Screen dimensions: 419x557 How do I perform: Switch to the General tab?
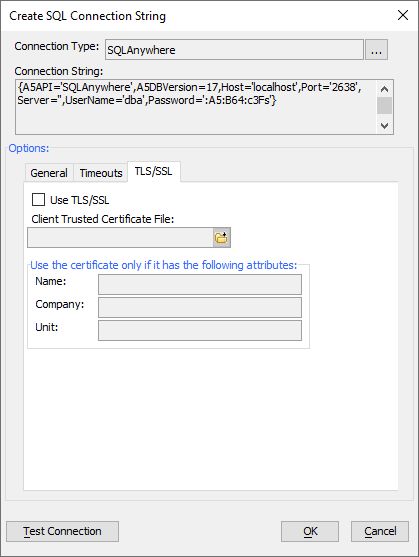pos(49,173)
